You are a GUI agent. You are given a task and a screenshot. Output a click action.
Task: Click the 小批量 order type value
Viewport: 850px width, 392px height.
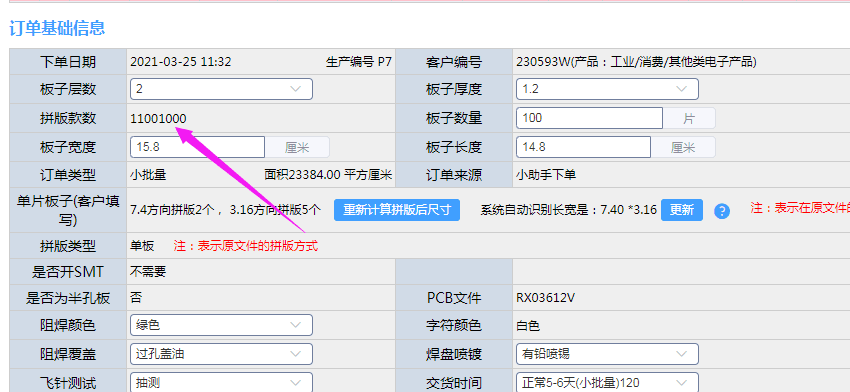click(x=148, y=175)
